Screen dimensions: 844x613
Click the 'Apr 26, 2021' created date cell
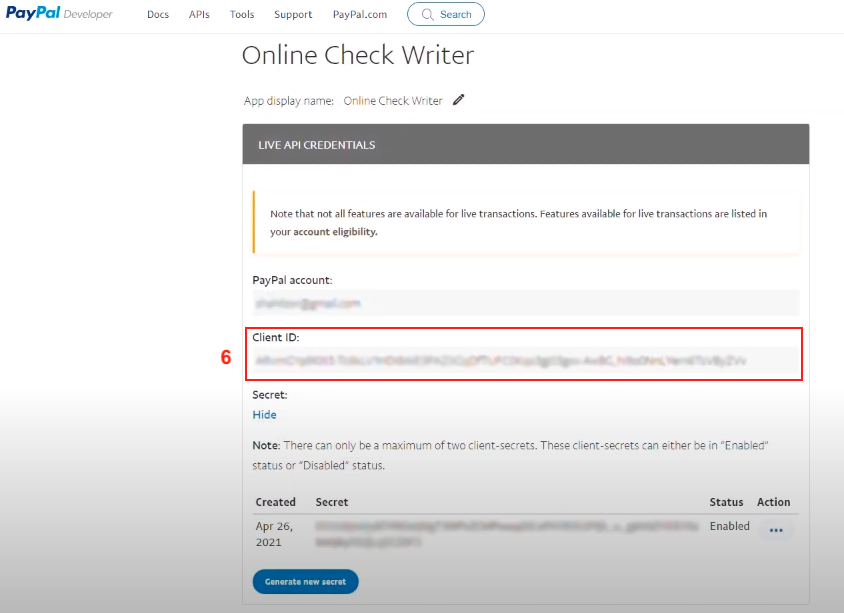[275, 534]
